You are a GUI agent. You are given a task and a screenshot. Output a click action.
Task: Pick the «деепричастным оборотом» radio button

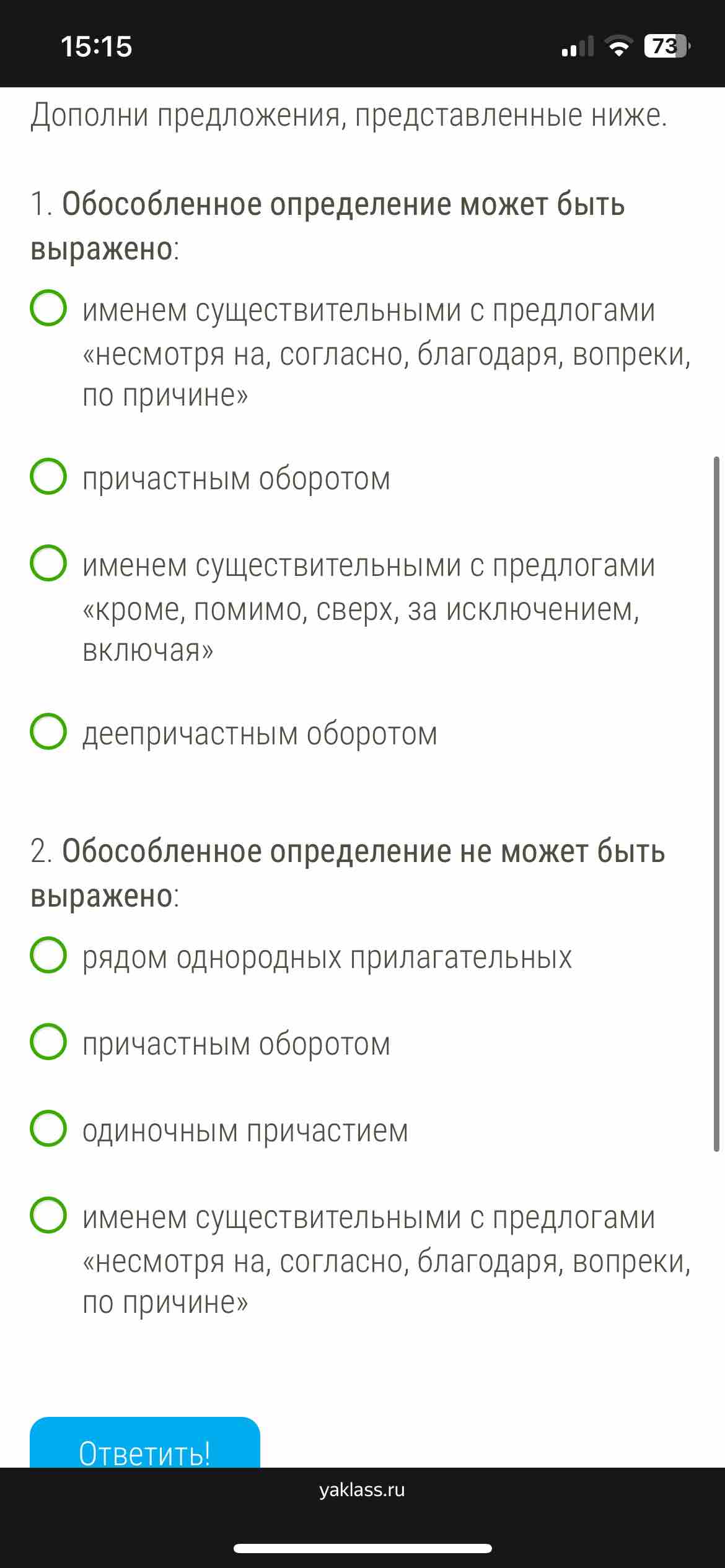click(48, 731)
